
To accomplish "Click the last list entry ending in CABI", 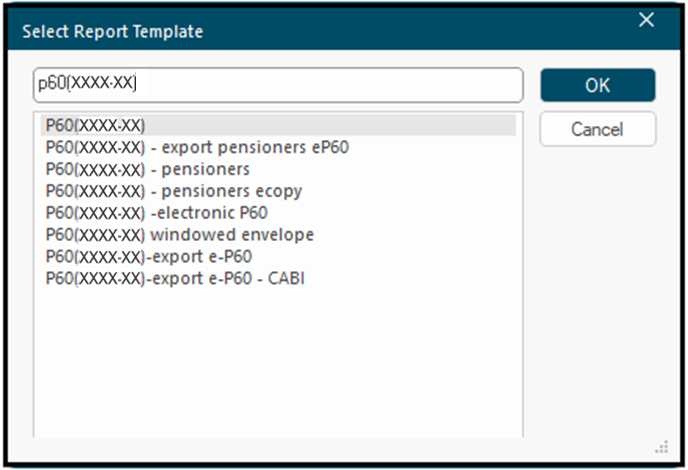I will tap(175, 279).
